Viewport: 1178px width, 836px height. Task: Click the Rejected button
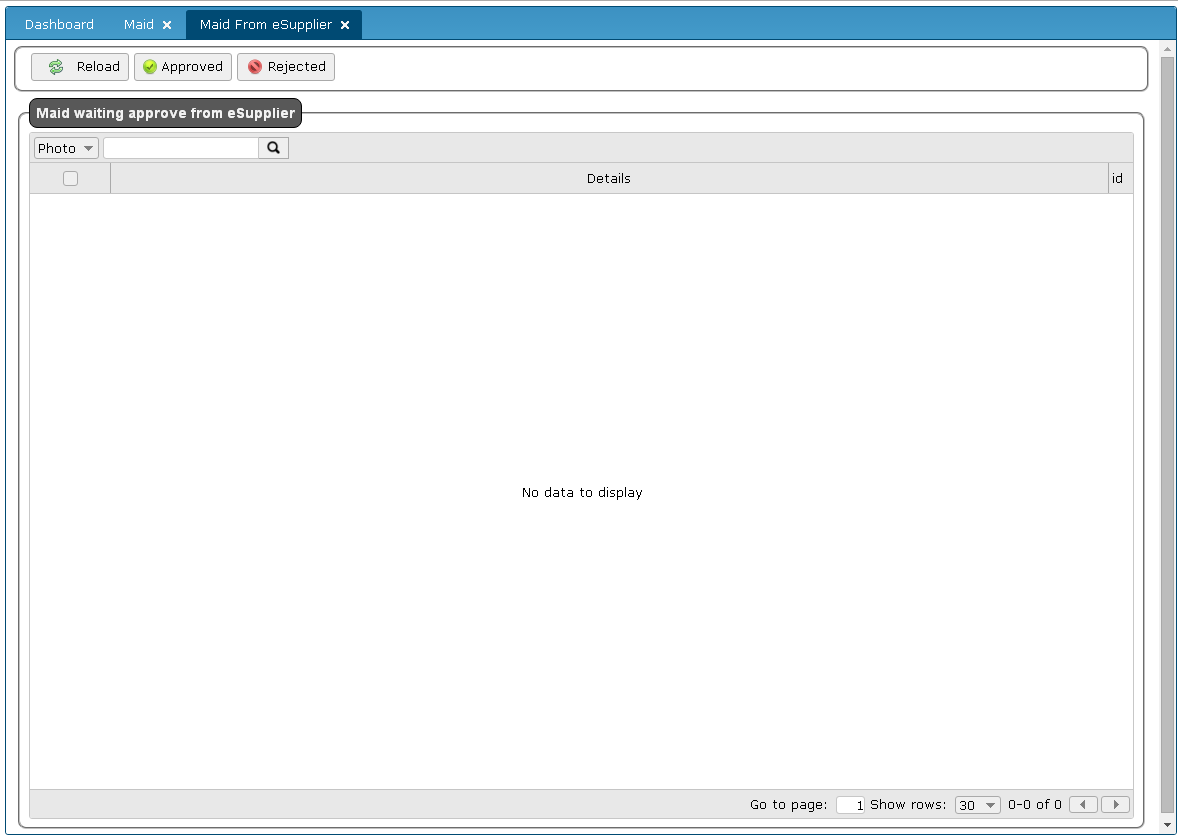tap(285, 67)
